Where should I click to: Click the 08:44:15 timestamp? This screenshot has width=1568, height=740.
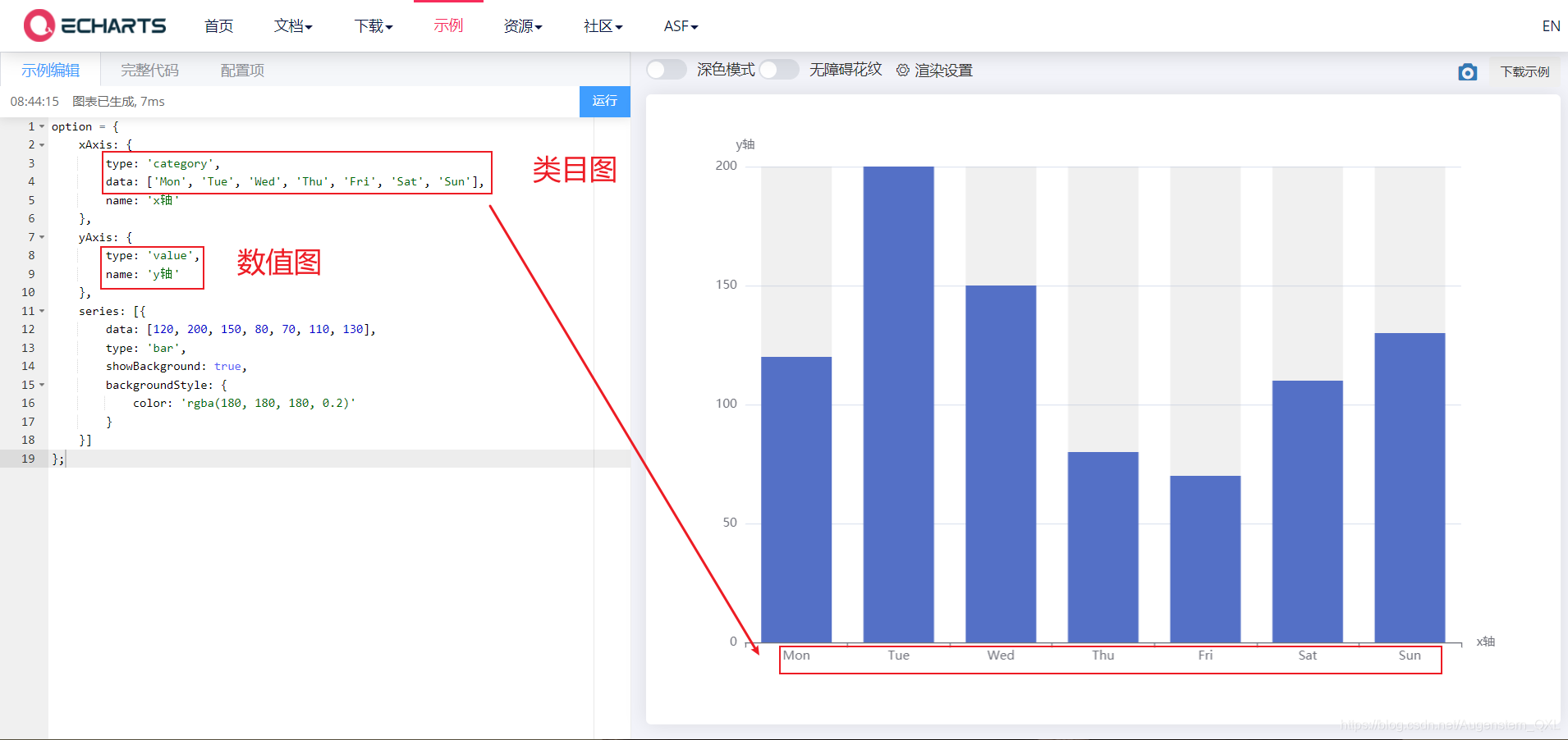pos(34,102)
